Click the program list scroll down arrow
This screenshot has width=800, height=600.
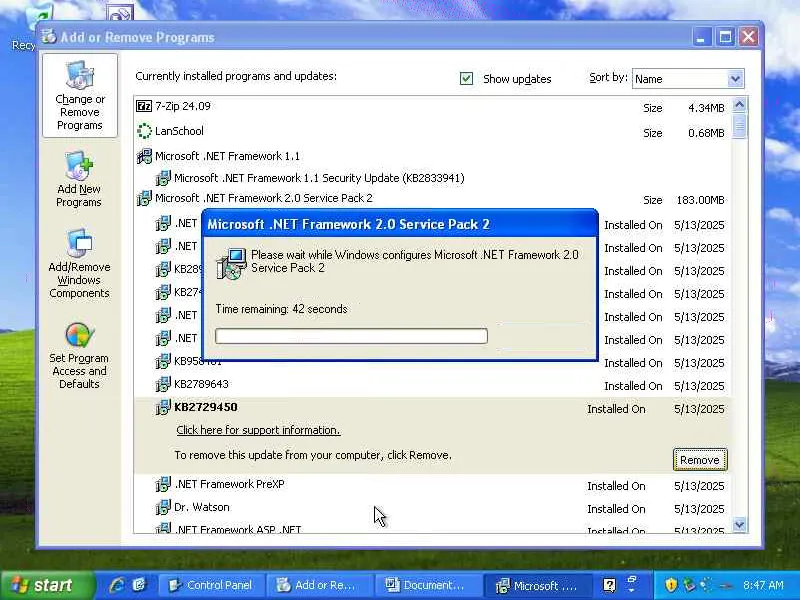[739, 524]
